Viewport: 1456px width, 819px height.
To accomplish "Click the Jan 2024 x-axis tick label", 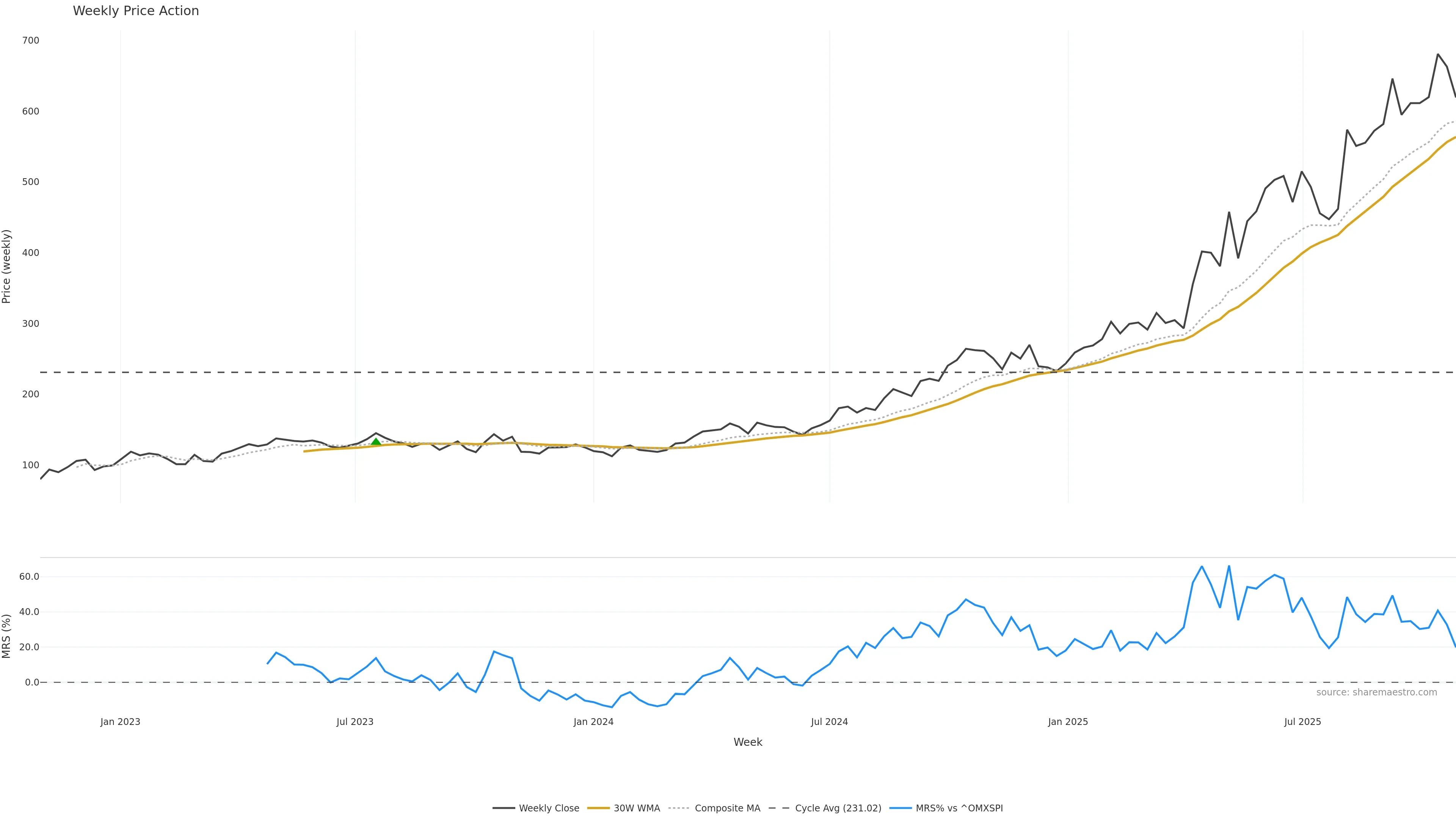I will point(593,722).
